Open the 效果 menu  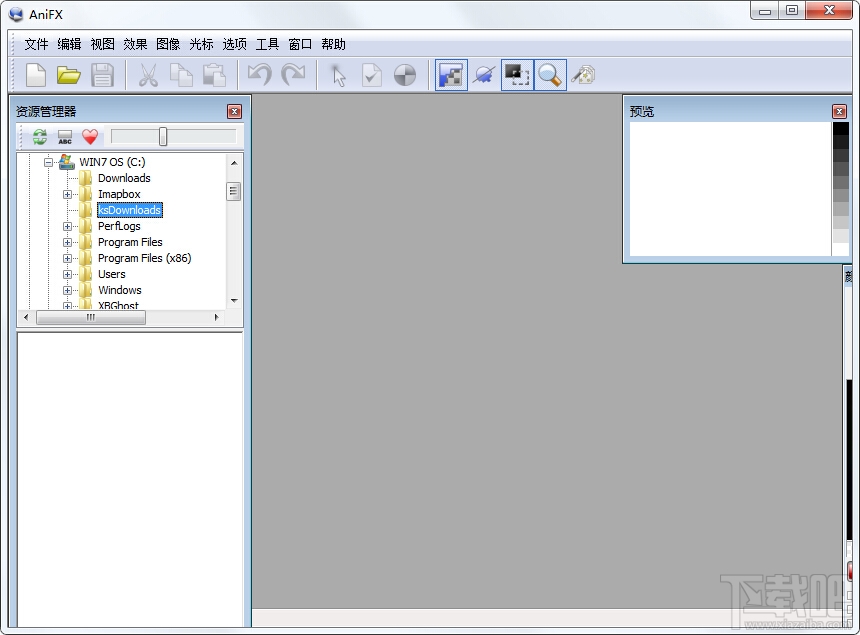coord(135,44)
